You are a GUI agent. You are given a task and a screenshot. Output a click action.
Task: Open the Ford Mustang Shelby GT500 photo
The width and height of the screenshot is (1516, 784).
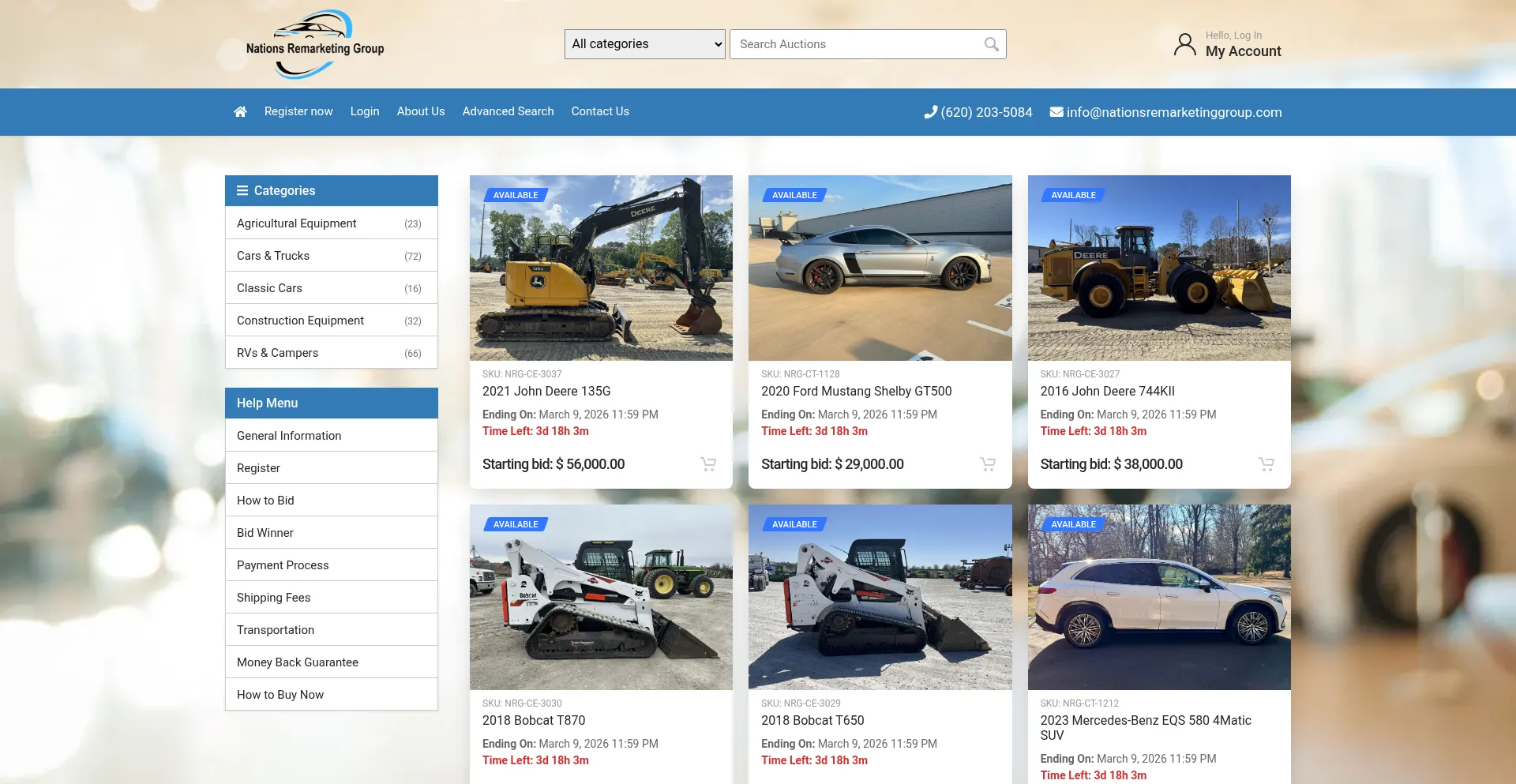pyautogui.click(x=880, y=268)
